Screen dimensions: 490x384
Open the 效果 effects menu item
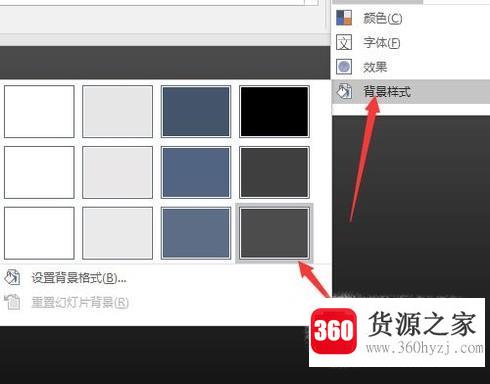click(411, 67)
